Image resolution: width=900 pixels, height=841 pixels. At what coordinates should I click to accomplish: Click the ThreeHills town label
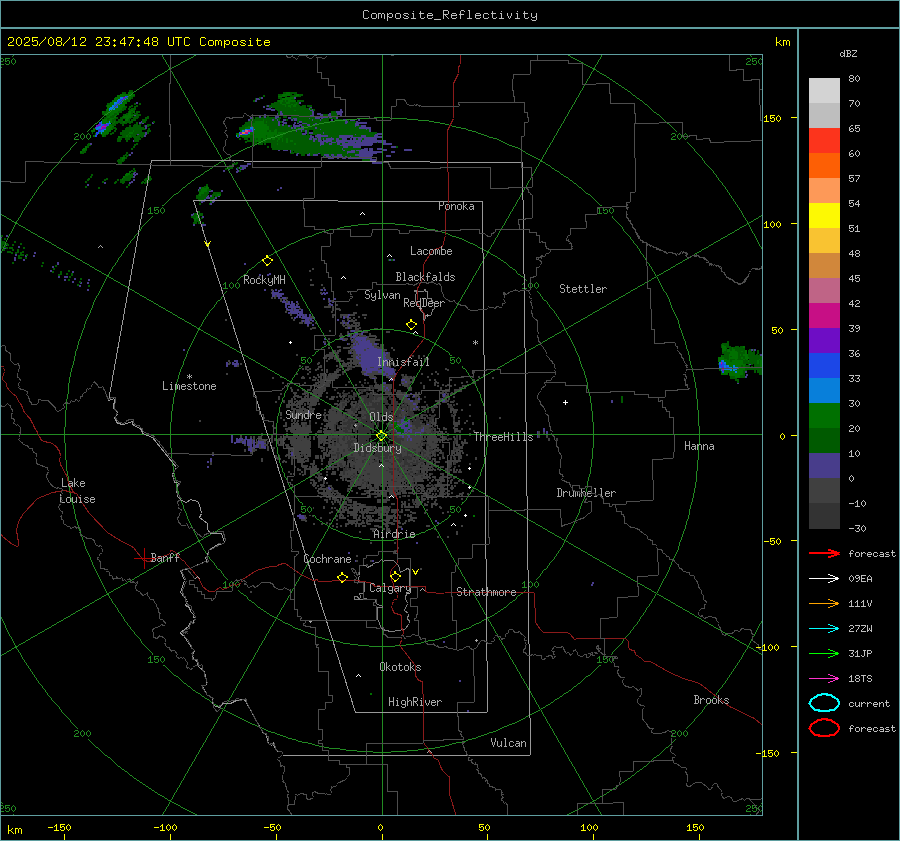click(x=503, y=437)
